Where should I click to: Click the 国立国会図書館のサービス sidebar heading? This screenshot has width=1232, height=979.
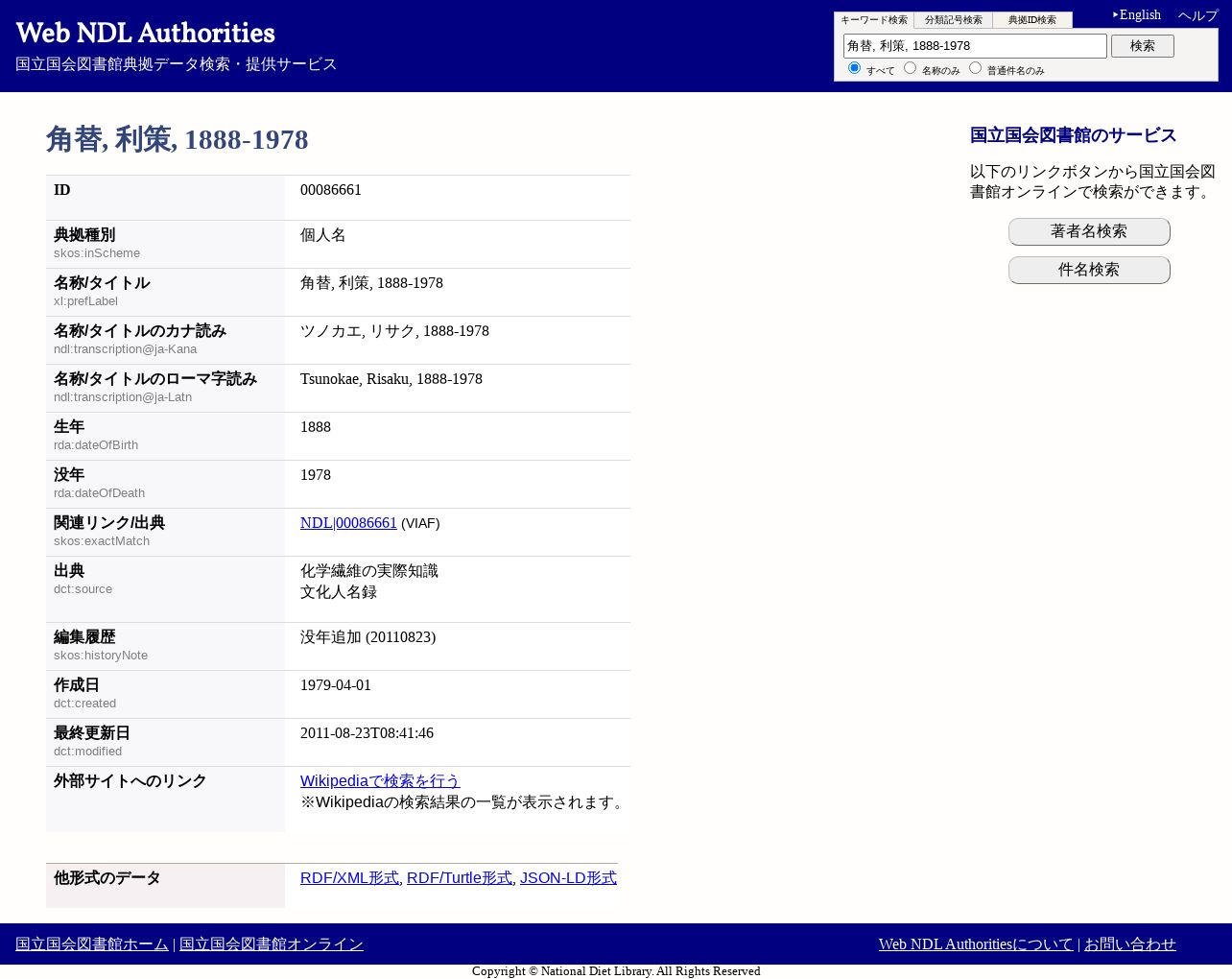[1073, 135]
